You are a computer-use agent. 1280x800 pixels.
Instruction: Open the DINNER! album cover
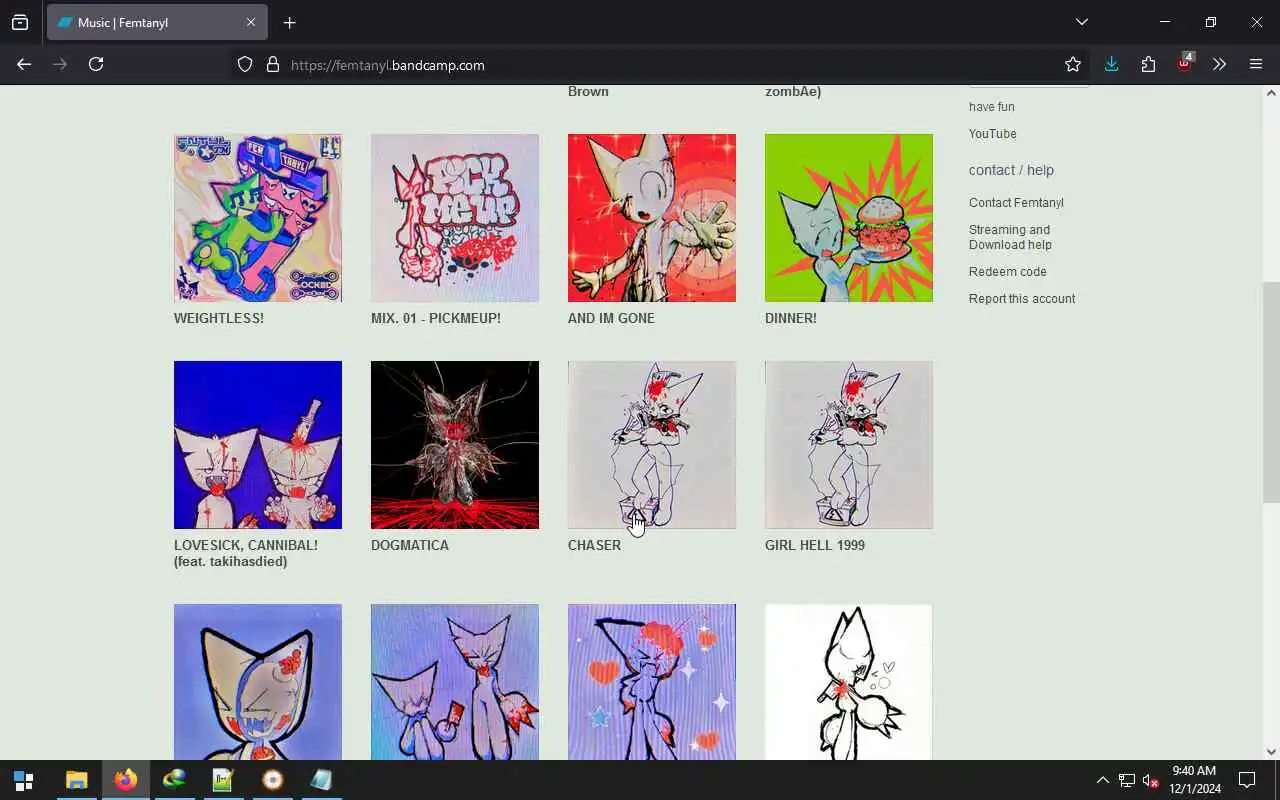click(x=849, y=218)
